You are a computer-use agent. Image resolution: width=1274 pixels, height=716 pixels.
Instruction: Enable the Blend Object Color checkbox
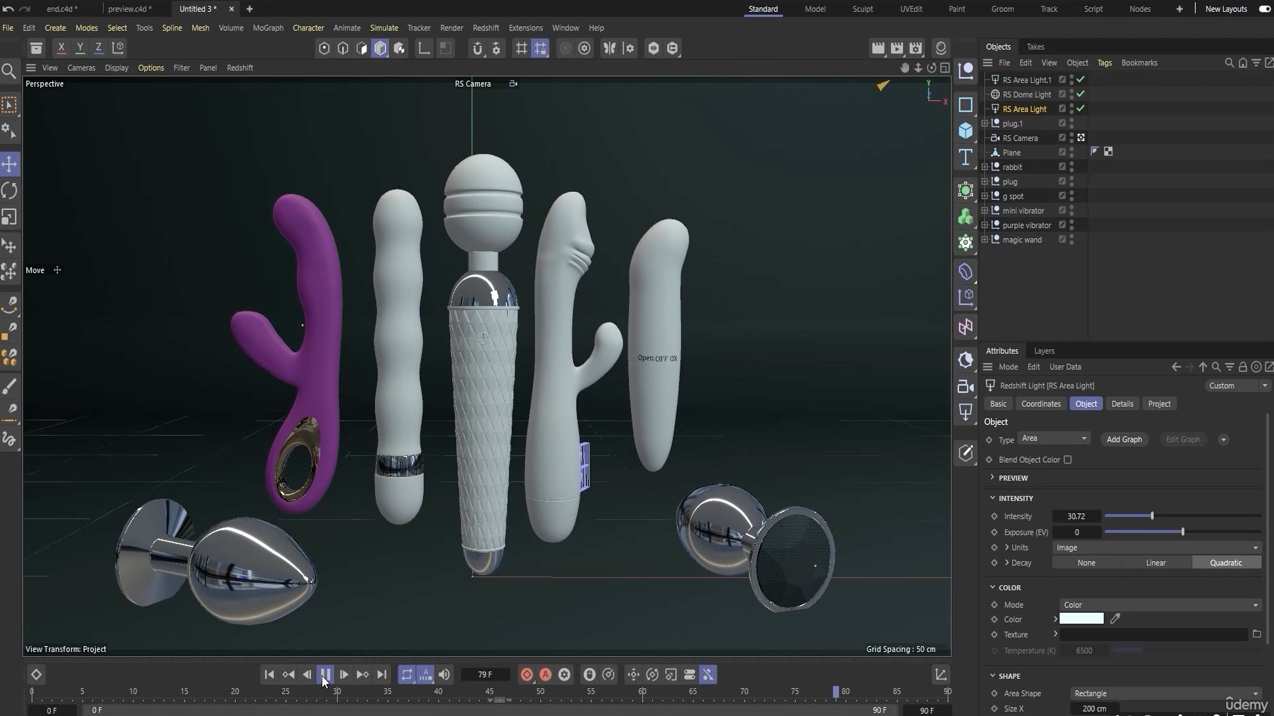point(1068,460)
